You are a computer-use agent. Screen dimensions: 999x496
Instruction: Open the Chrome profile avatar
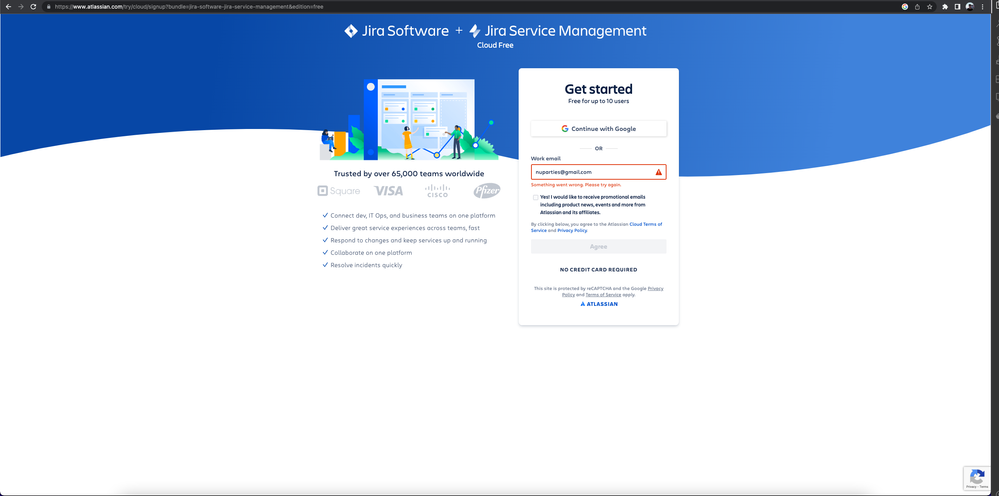click(970, 6)
